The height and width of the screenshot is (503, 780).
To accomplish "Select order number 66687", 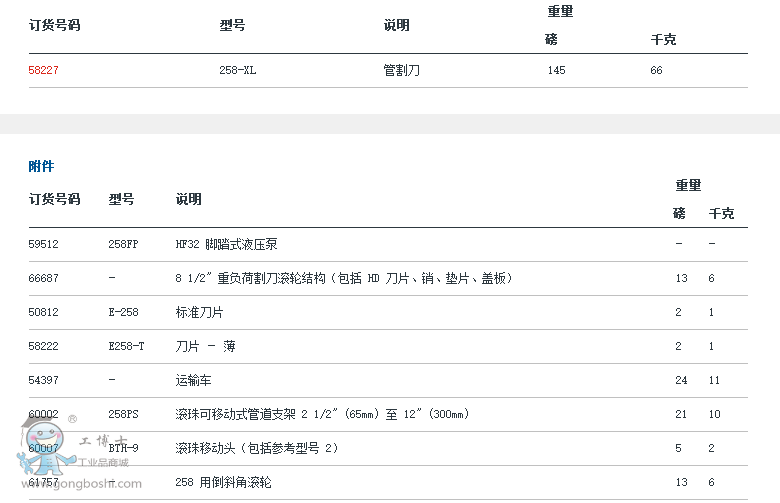I will pyautogui.click(x=44, y=278).
